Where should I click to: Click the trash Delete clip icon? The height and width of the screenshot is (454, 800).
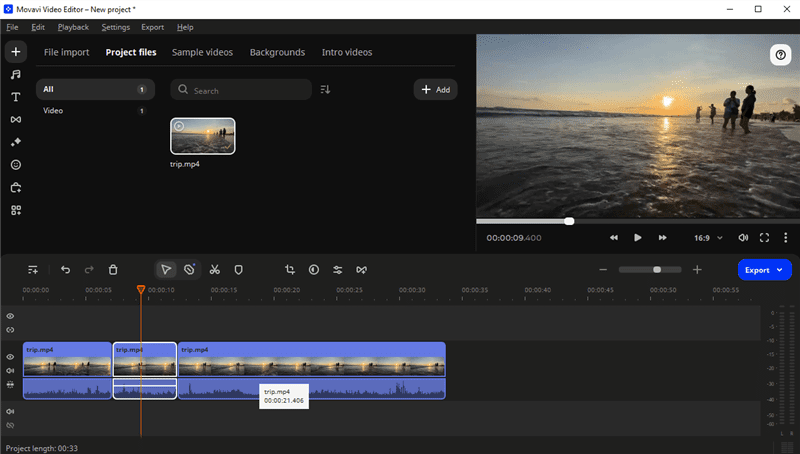pos(113,269)
